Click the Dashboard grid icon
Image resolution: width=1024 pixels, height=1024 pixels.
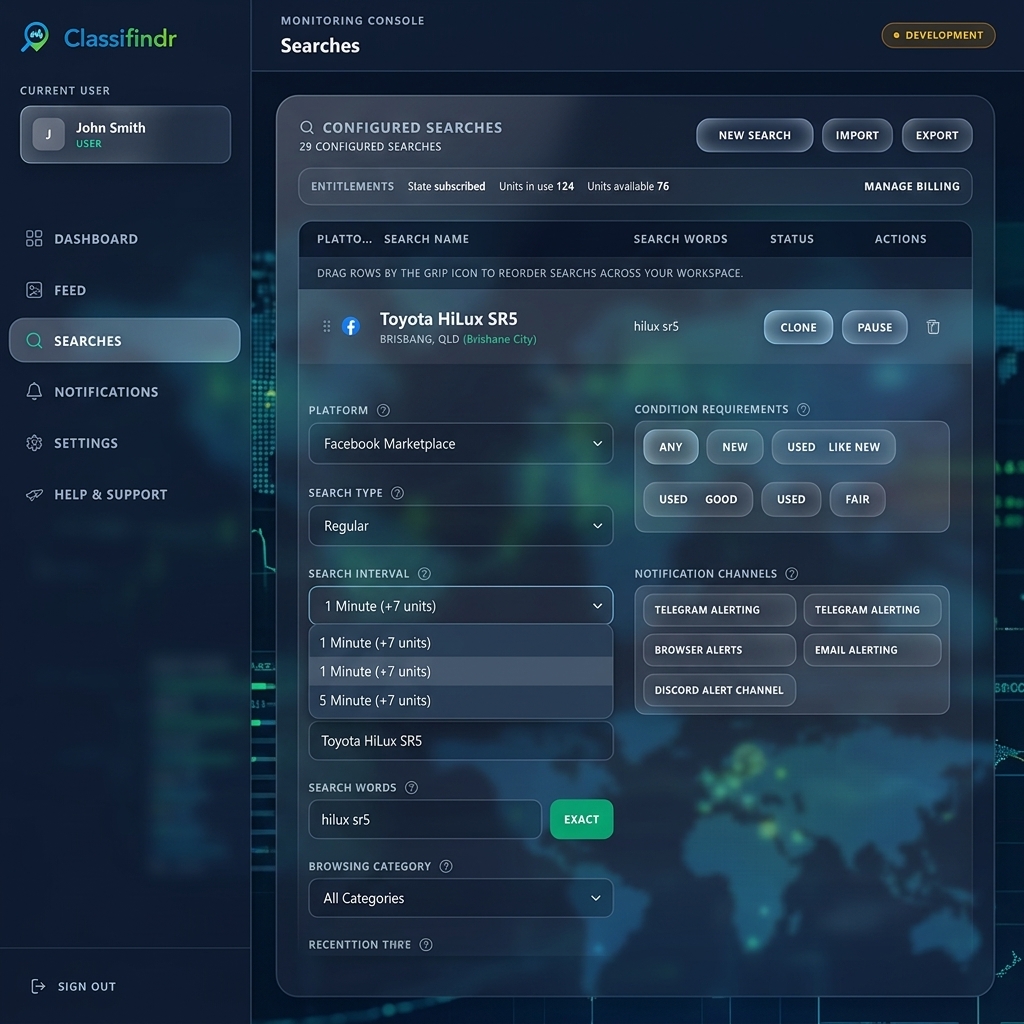pyautogui.click(x=34, y=238)
